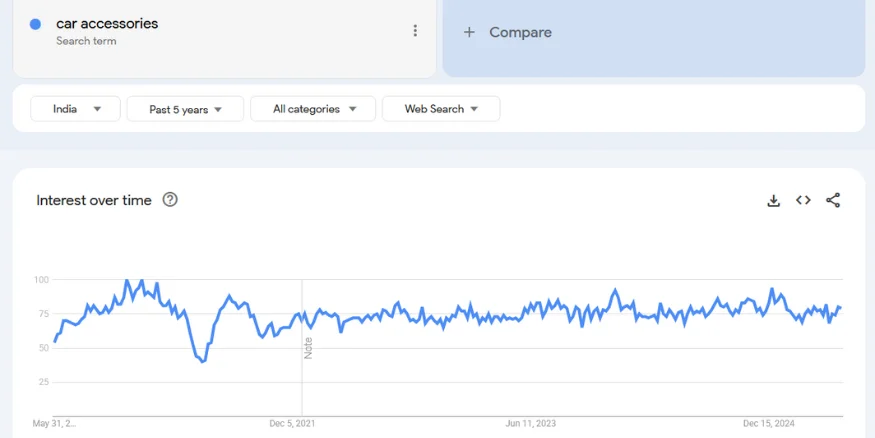Select the Jun 11, 2023 axis label
The width and height of the screenshot is (875, 438).
532,424
